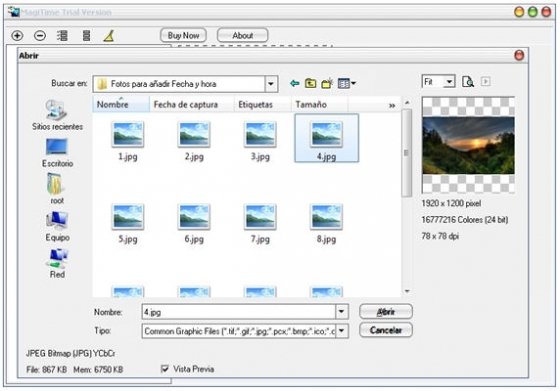Expand the Buscar en folder dropdown

pyautogui.click(x=271, y=84)
